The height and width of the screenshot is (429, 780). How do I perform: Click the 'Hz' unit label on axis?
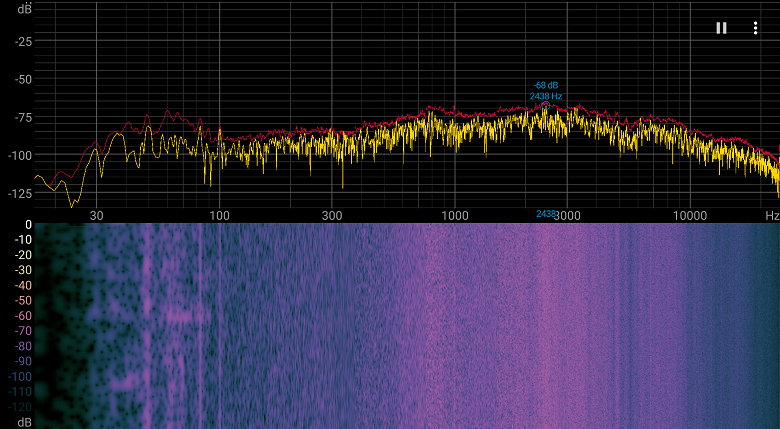pos(772,215)
